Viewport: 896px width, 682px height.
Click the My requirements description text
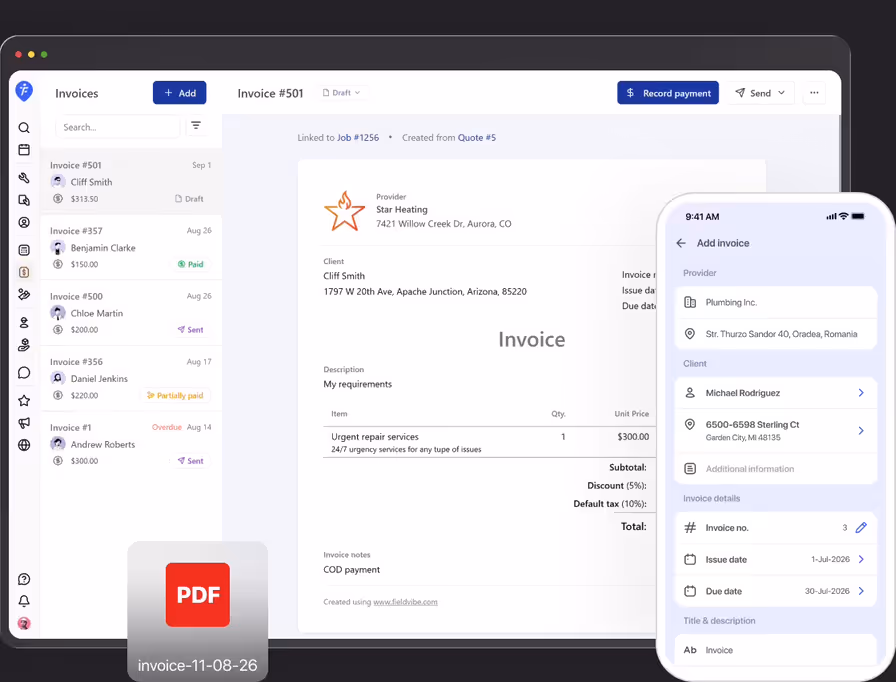pos(358,384)
